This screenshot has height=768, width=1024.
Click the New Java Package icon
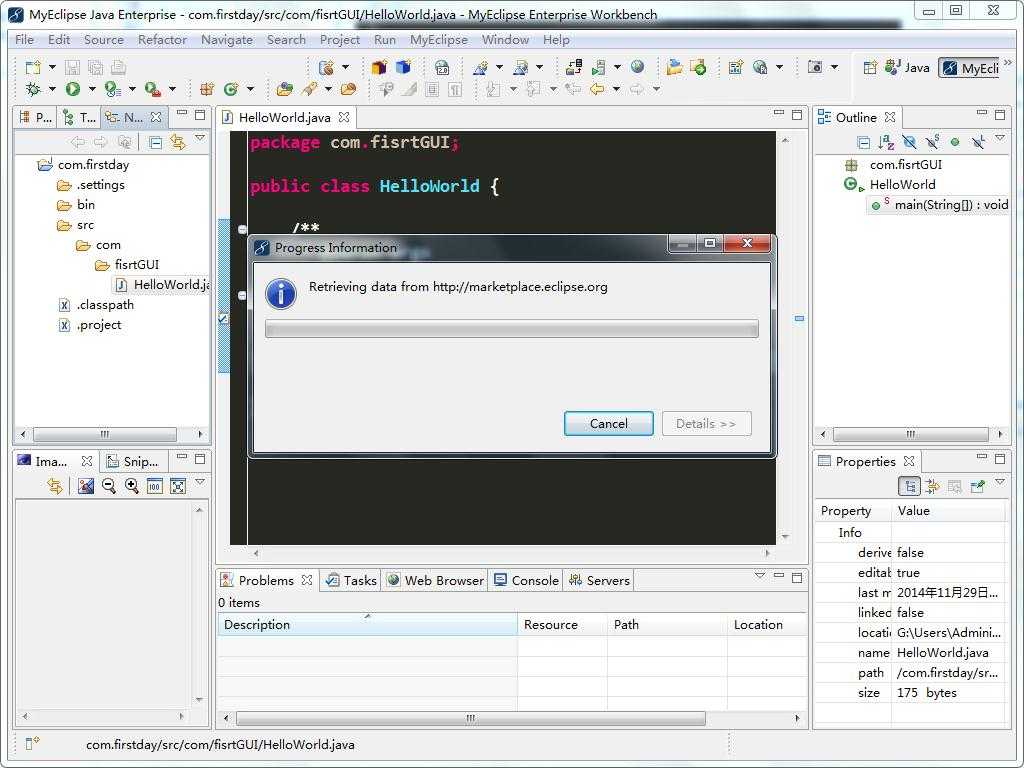[x=206, y=89]
